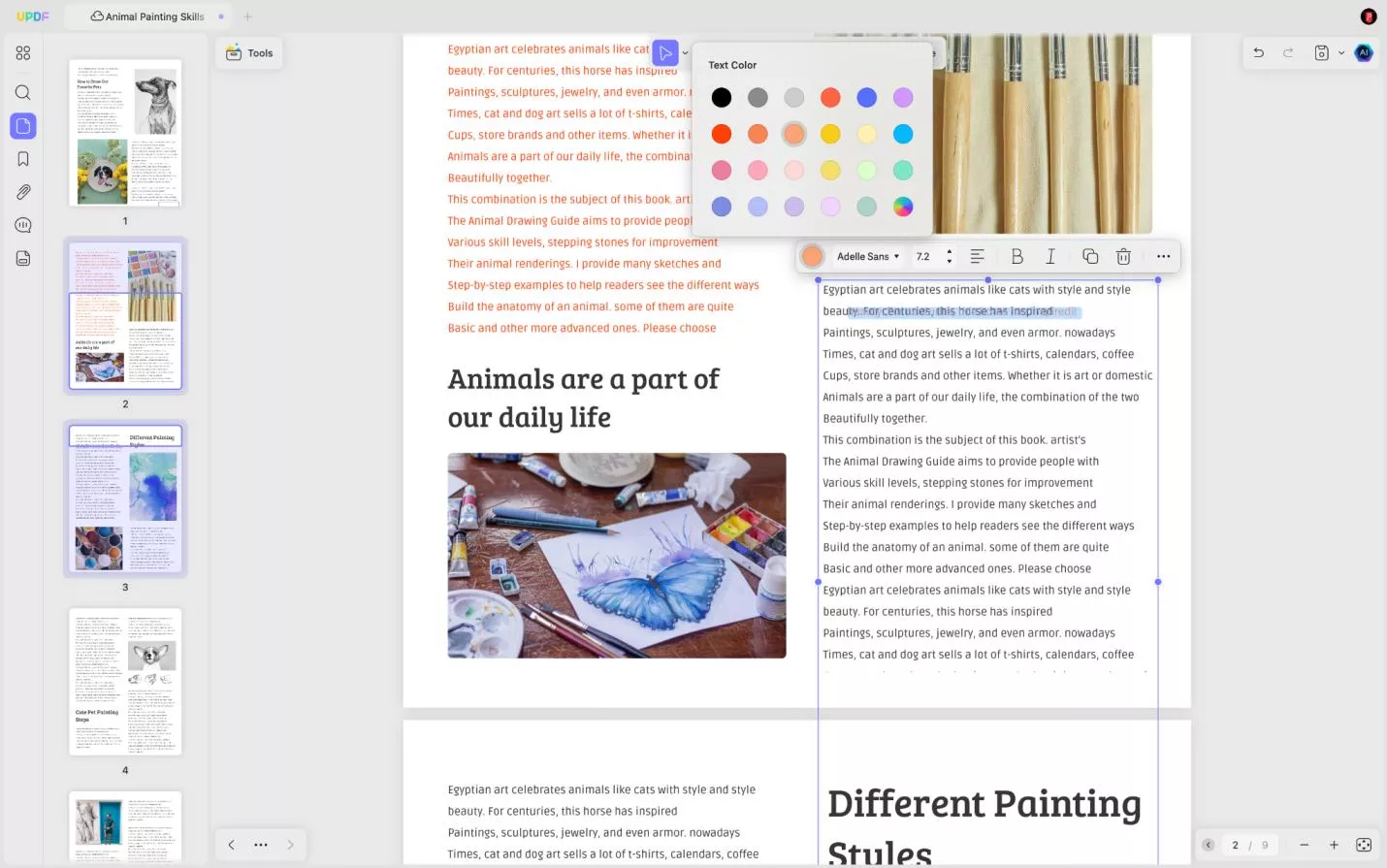
Task: Pick the purple color in first row
Action: [x=903, y=97]
